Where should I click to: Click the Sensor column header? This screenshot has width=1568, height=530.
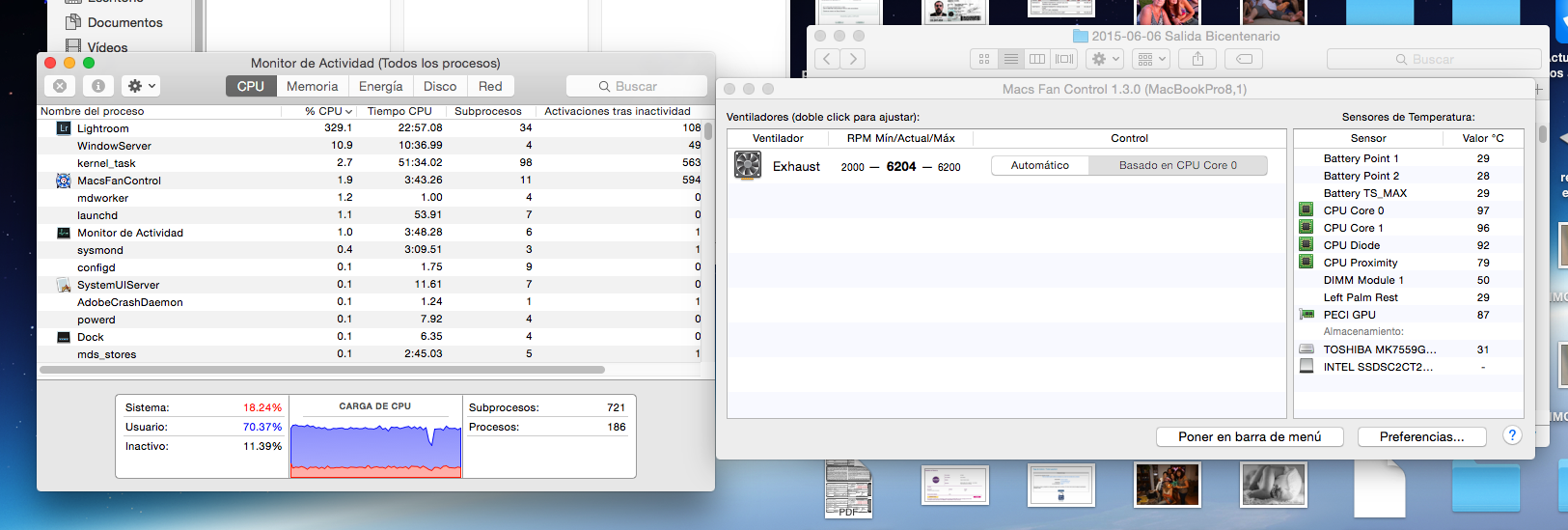pos(1368,138)
